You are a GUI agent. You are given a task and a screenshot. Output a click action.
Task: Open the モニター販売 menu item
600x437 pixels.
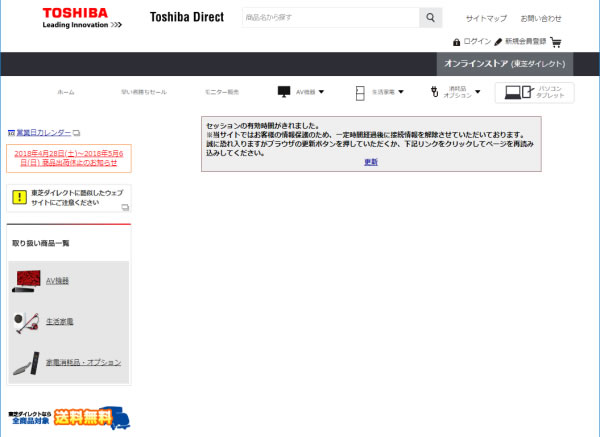point(222,92)
